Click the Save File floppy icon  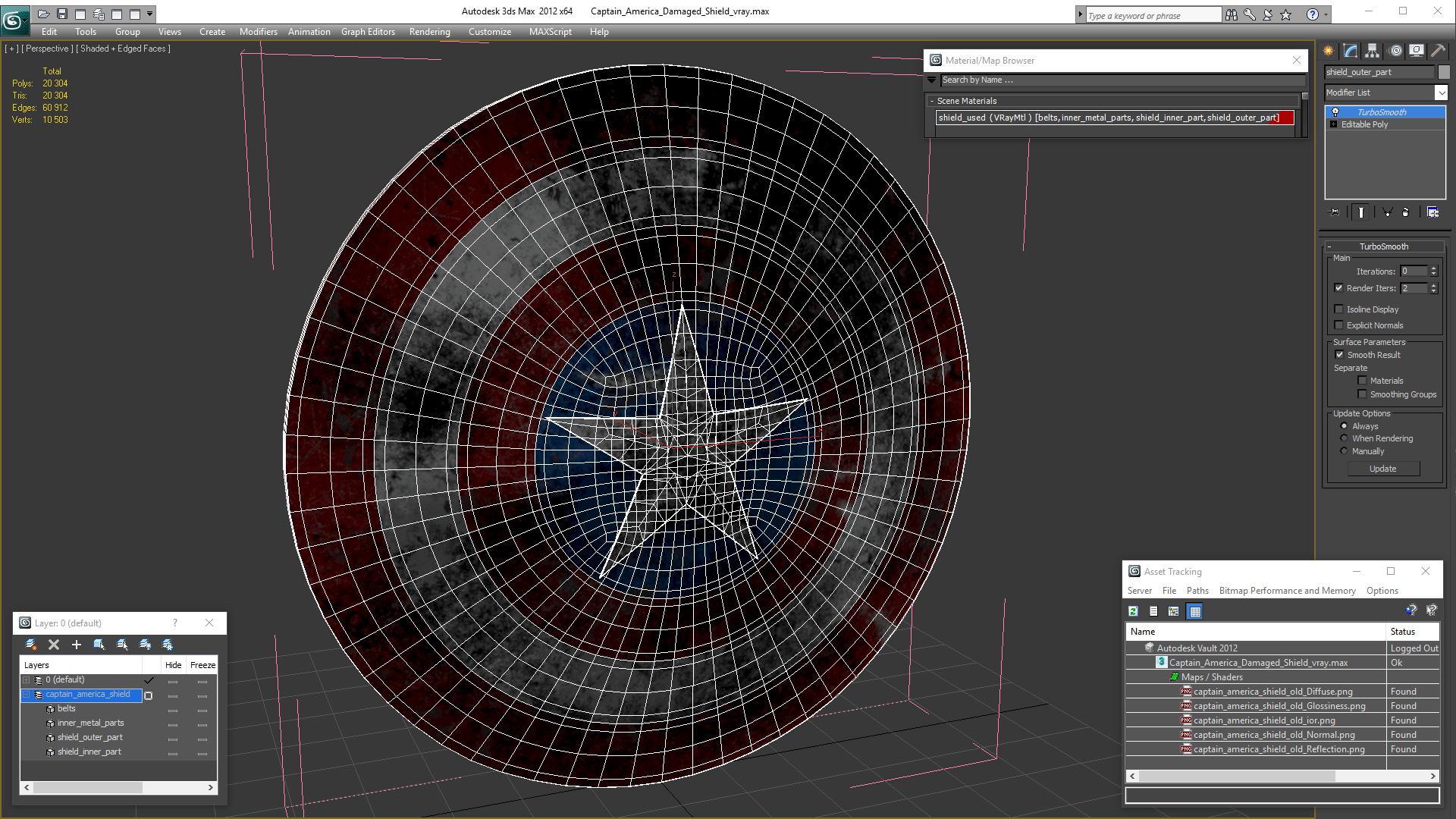click(x=62, y=14)
